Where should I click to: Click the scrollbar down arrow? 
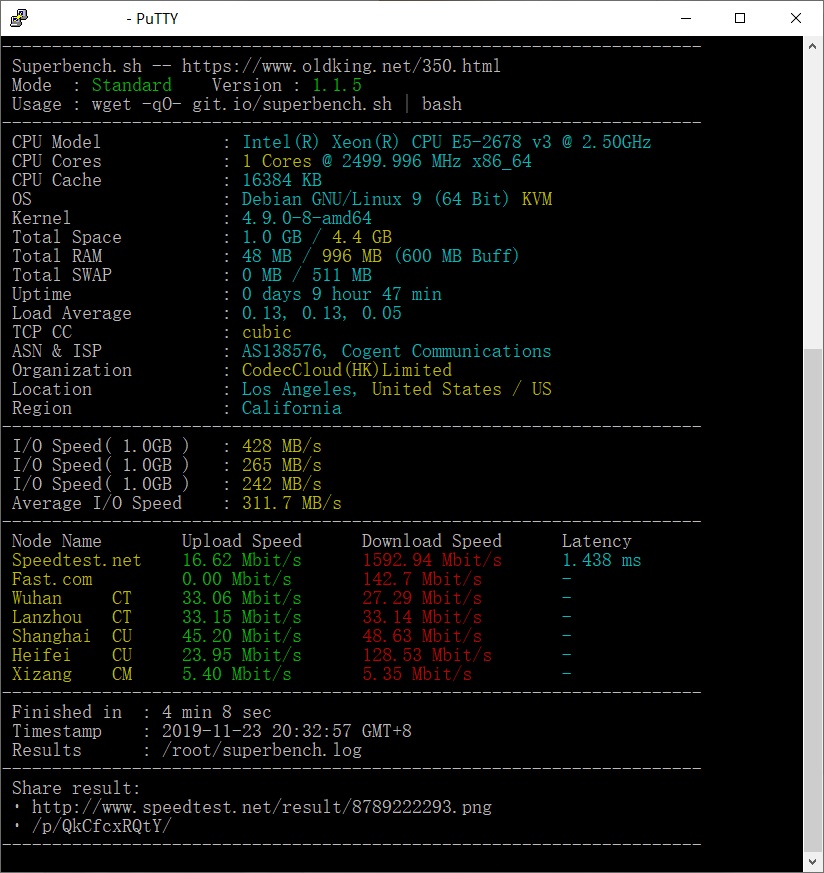pyautogui.click(x=815, y=863)
